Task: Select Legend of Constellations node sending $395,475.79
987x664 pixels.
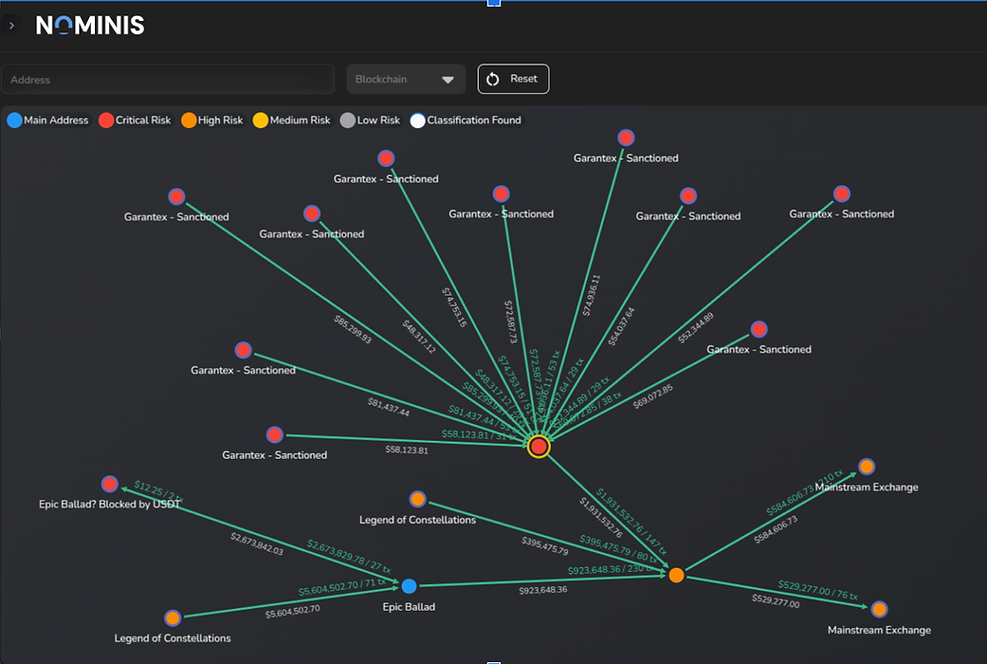Action: (417, 499)
